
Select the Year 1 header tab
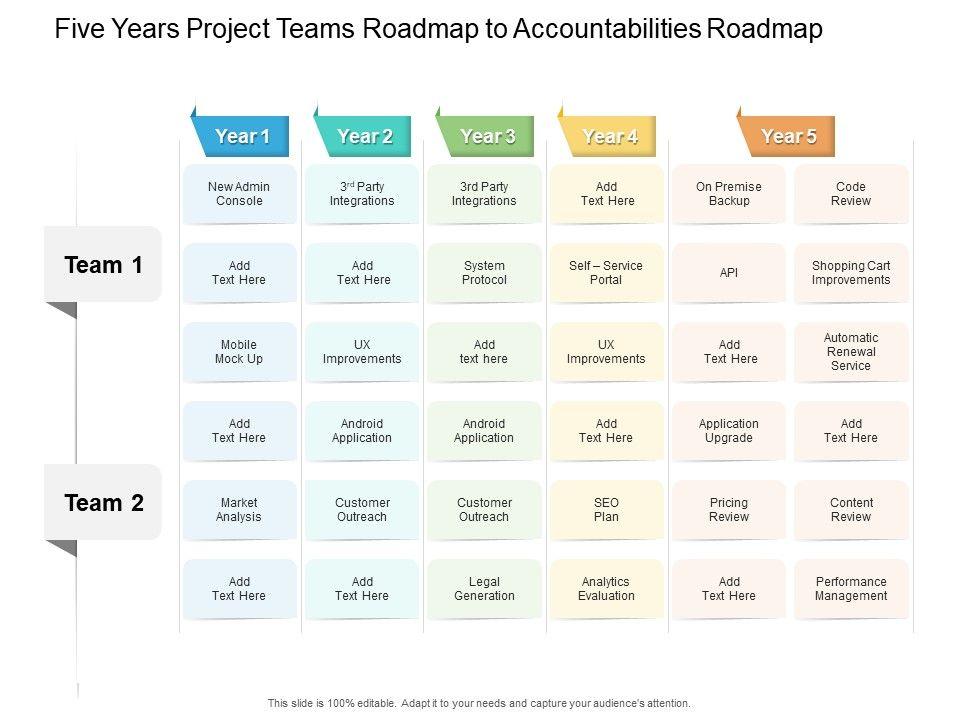pos(243,137)
